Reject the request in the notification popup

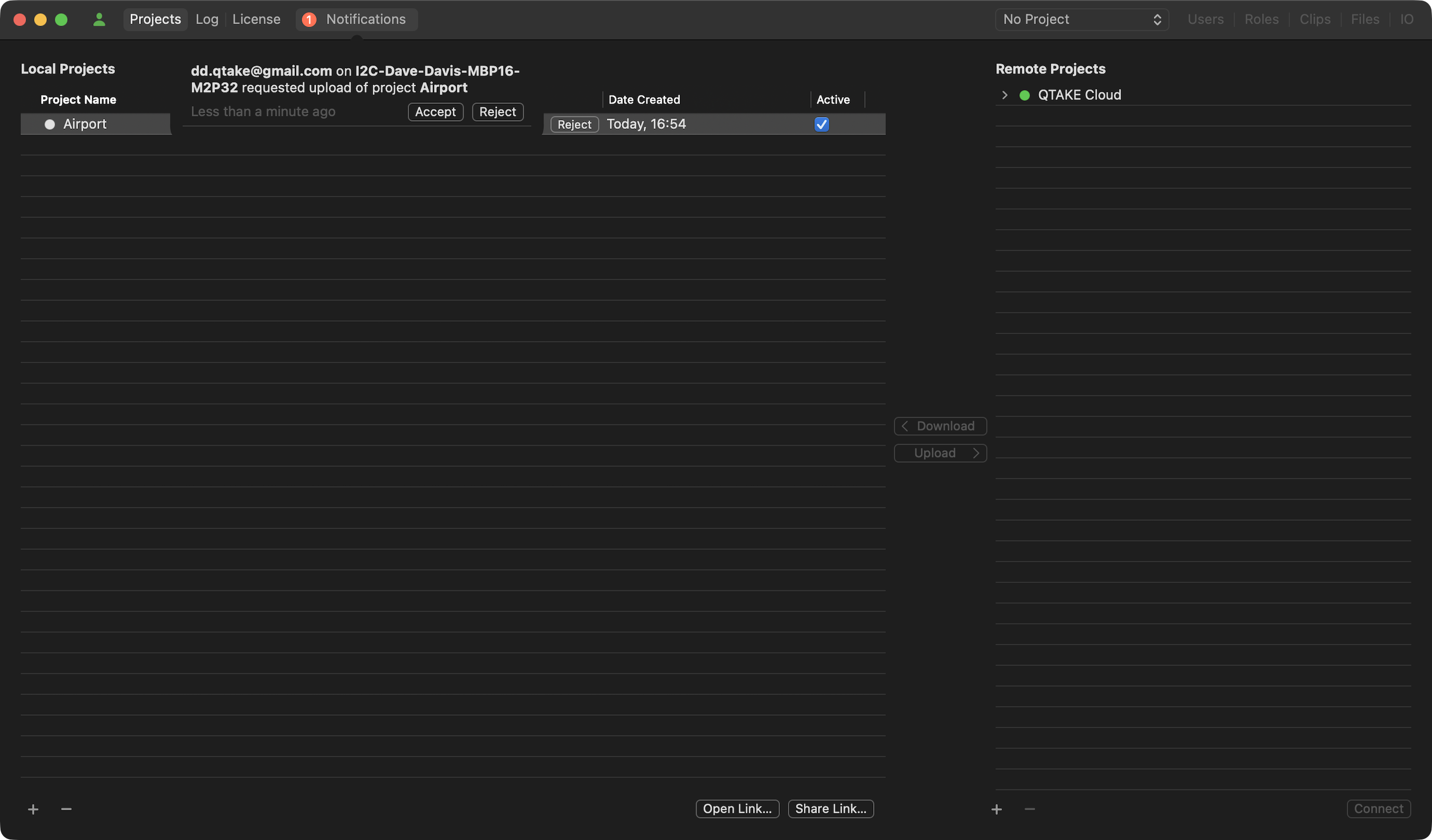(497, 111)
